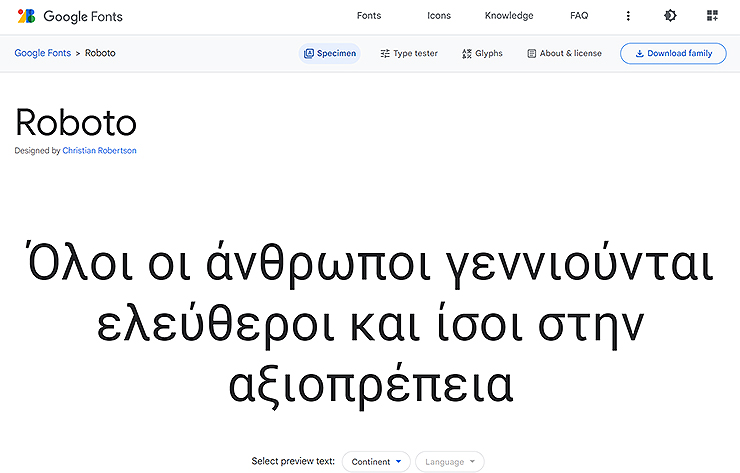Open the three-dot more options menu

coord(628,16)
